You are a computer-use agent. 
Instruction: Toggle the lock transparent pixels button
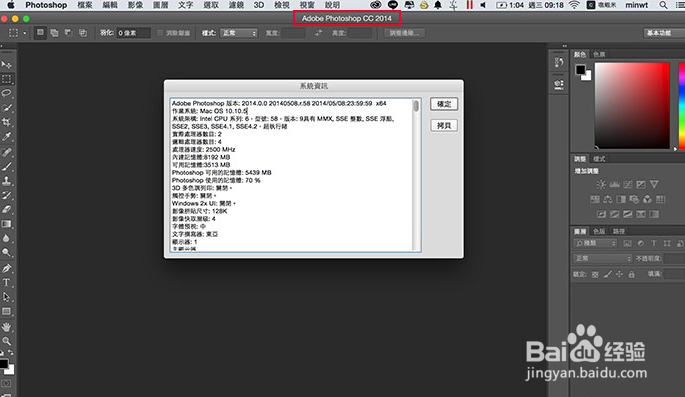pos(595,274)
